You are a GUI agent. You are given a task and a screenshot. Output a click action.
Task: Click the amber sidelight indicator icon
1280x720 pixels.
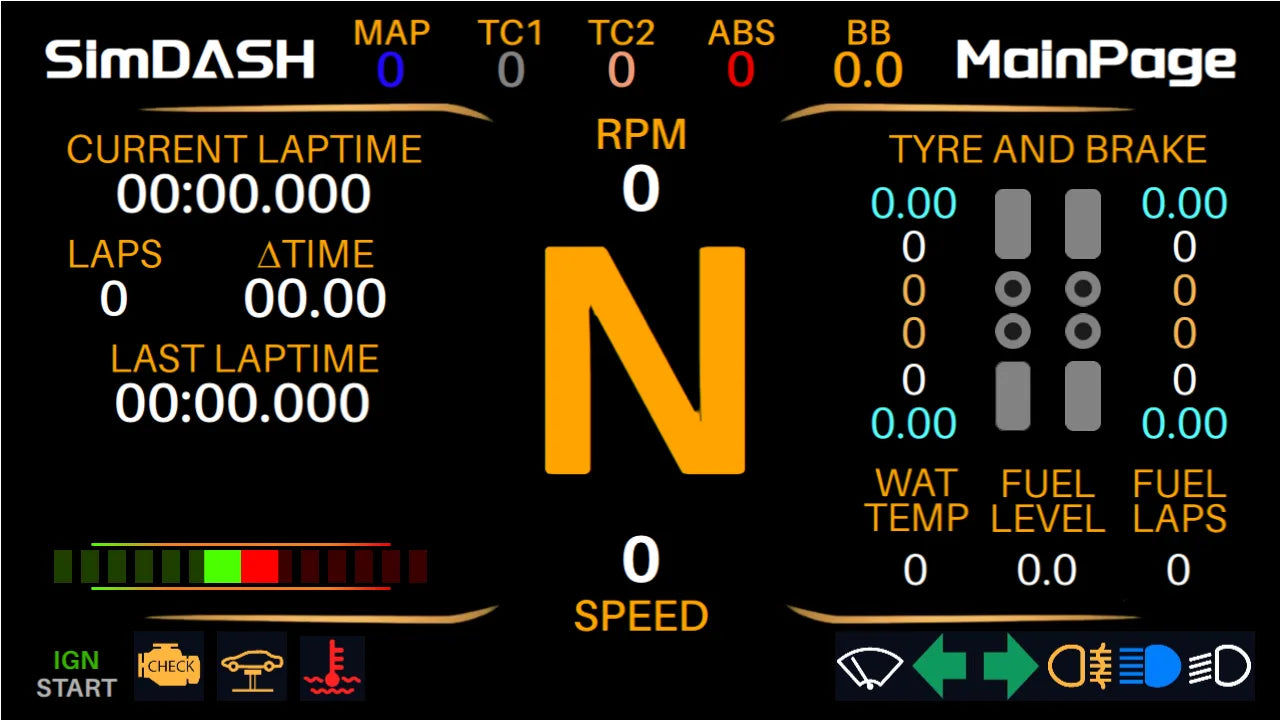[x=1066, y=665]
